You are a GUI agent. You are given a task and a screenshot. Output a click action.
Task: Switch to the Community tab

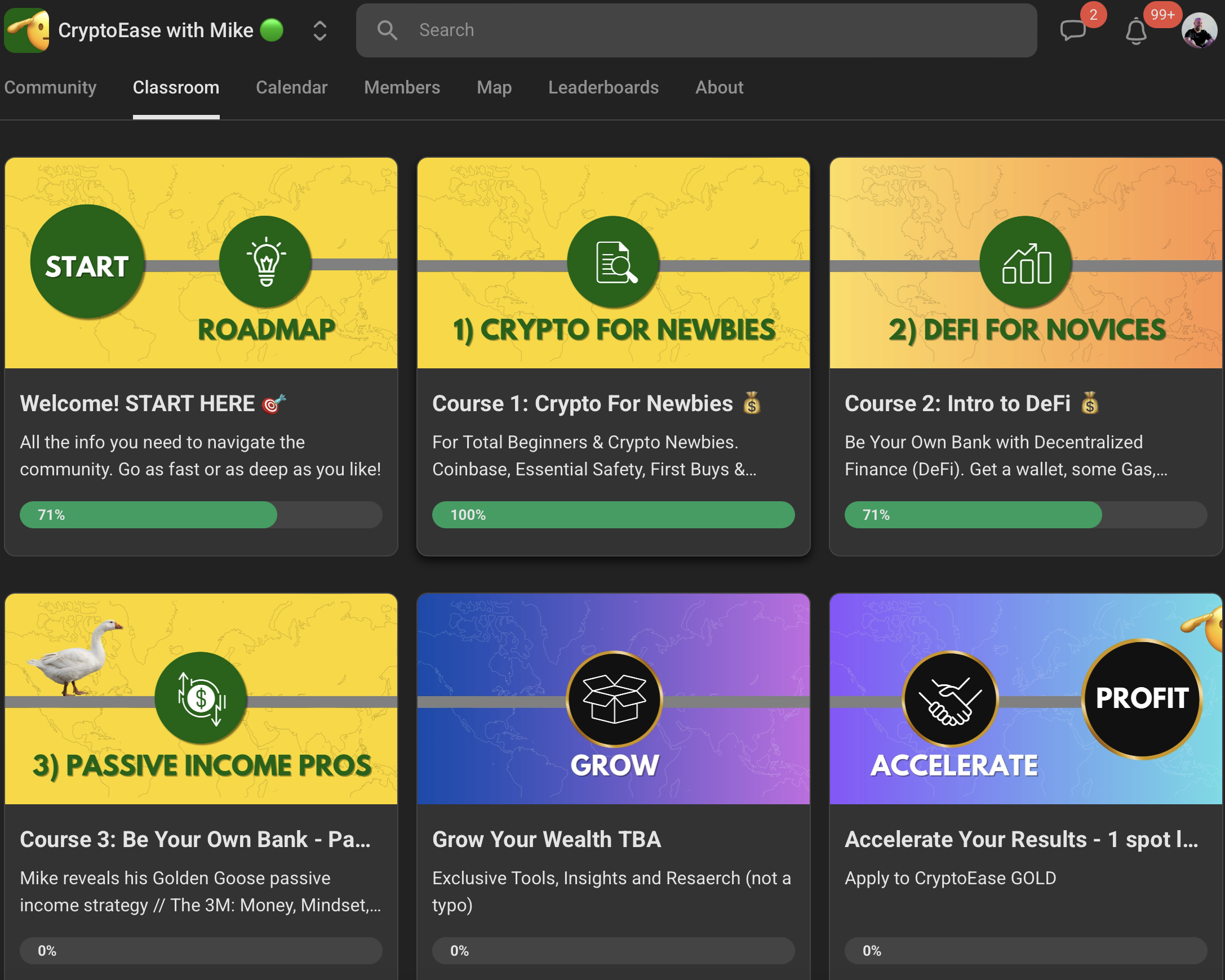[x=50, y=87]
